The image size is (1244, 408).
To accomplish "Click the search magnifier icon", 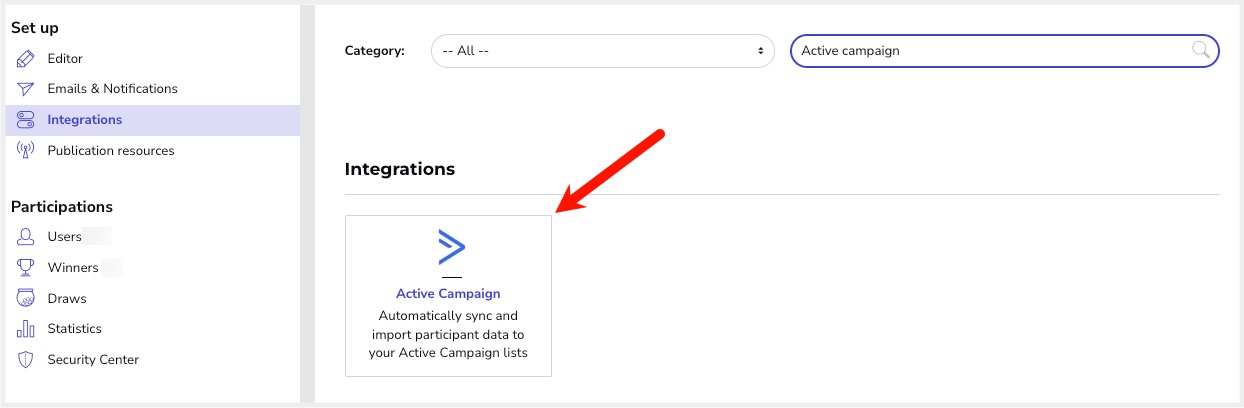I will 1201,50.
